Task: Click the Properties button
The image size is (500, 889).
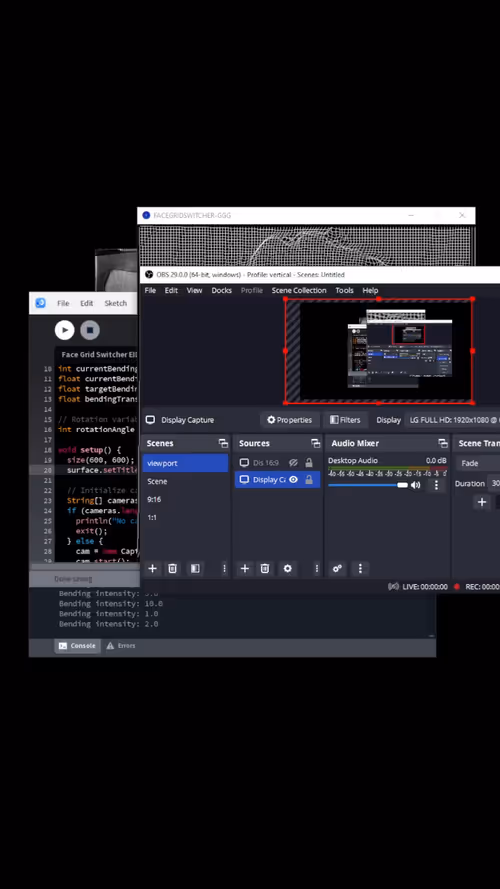Action: pos(290,420)
